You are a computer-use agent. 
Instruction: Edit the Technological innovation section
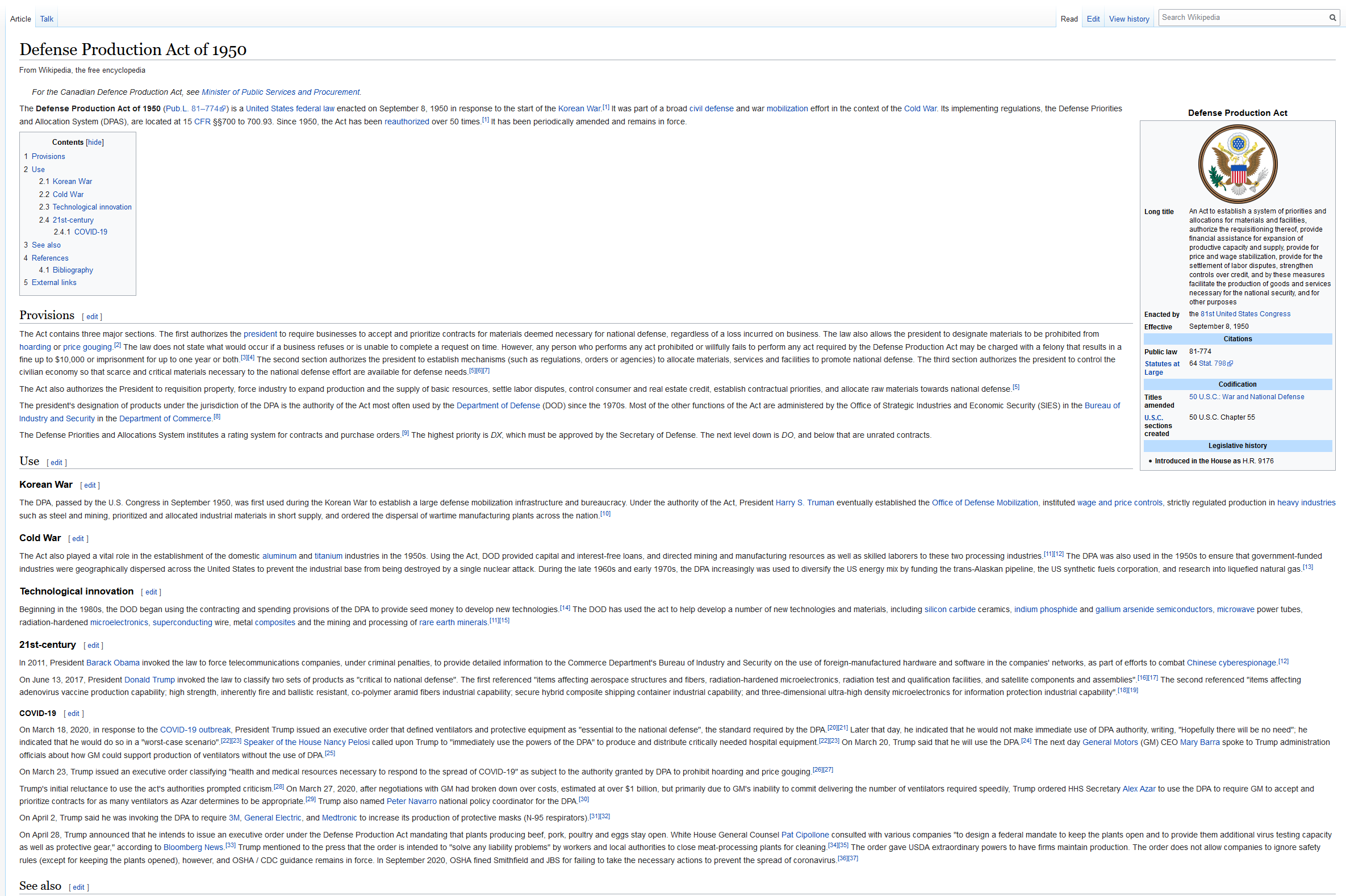(151, 593)
